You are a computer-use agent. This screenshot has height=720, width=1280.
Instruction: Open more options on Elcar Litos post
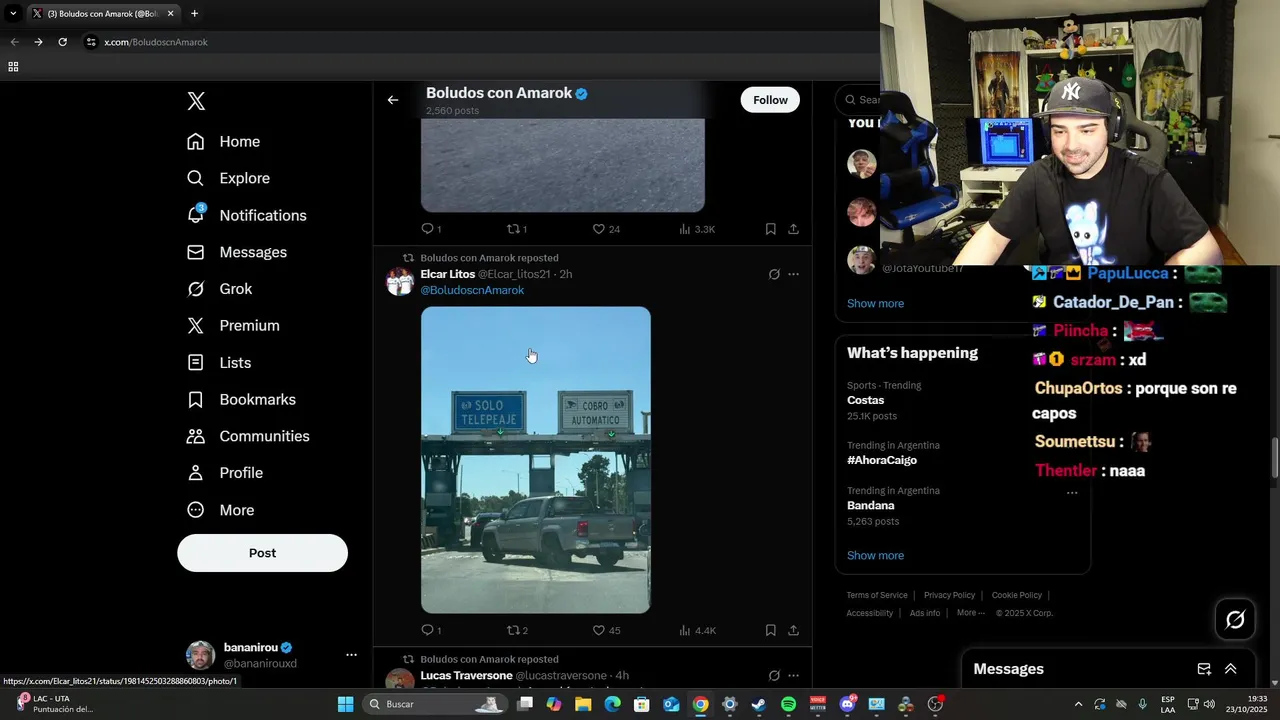(794, 274)
